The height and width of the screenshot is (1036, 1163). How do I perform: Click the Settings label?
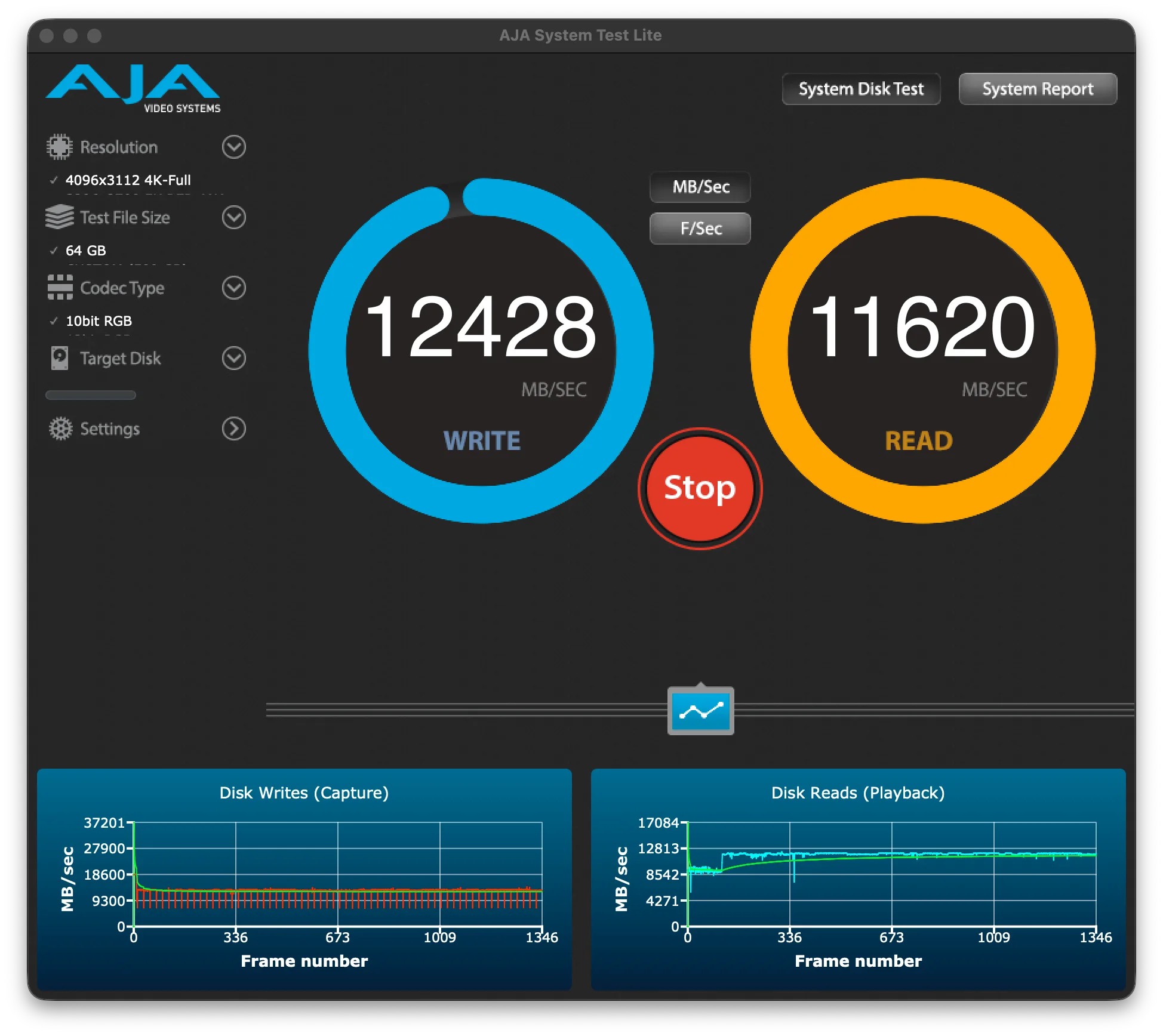(x=110, y=429)
